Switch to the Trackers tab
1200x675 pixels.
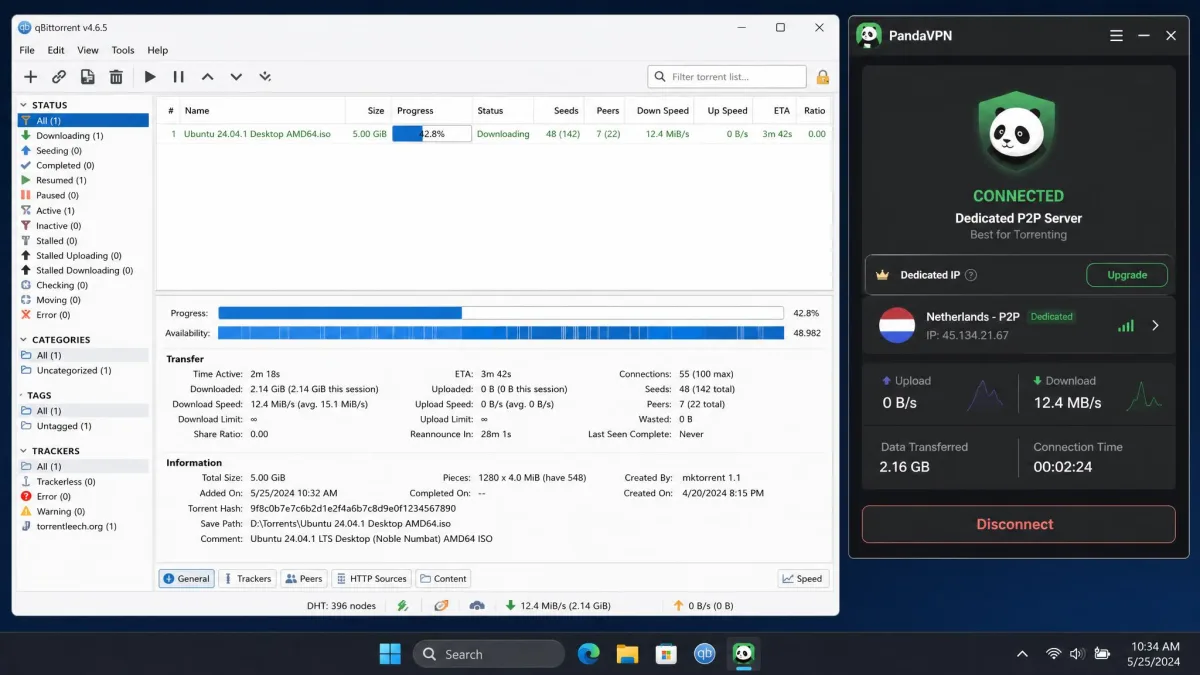click(247, 578)
